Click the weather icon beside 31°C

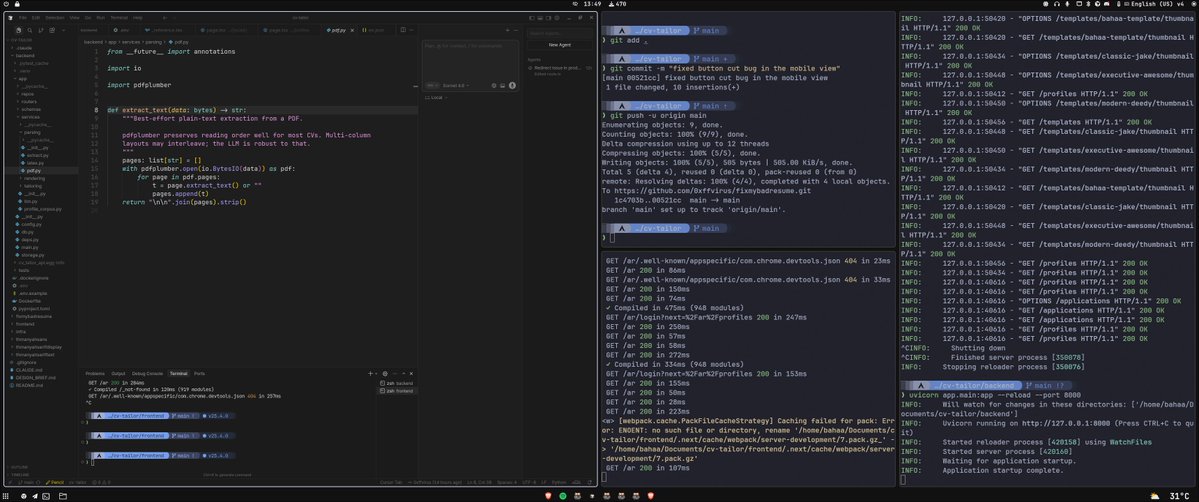1154,496
